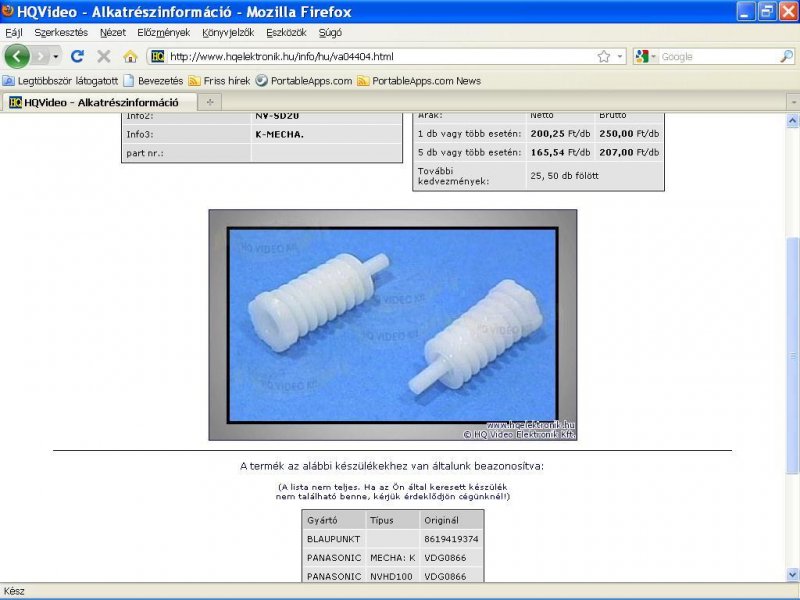Open the Előzmények menu
Screen dimensions: 800x600
[163, 33]
